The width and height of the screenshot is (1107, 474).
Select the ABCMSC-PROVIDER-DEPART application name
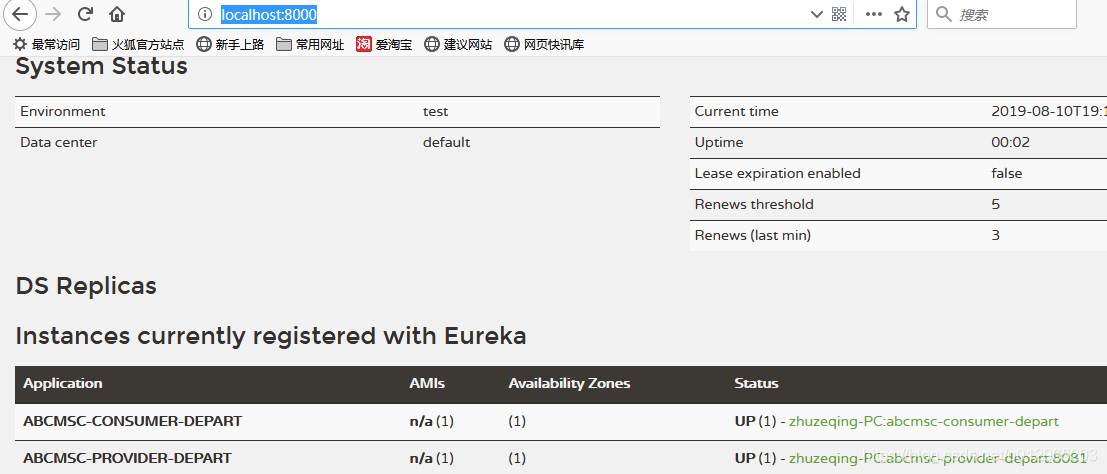point(127,458)
